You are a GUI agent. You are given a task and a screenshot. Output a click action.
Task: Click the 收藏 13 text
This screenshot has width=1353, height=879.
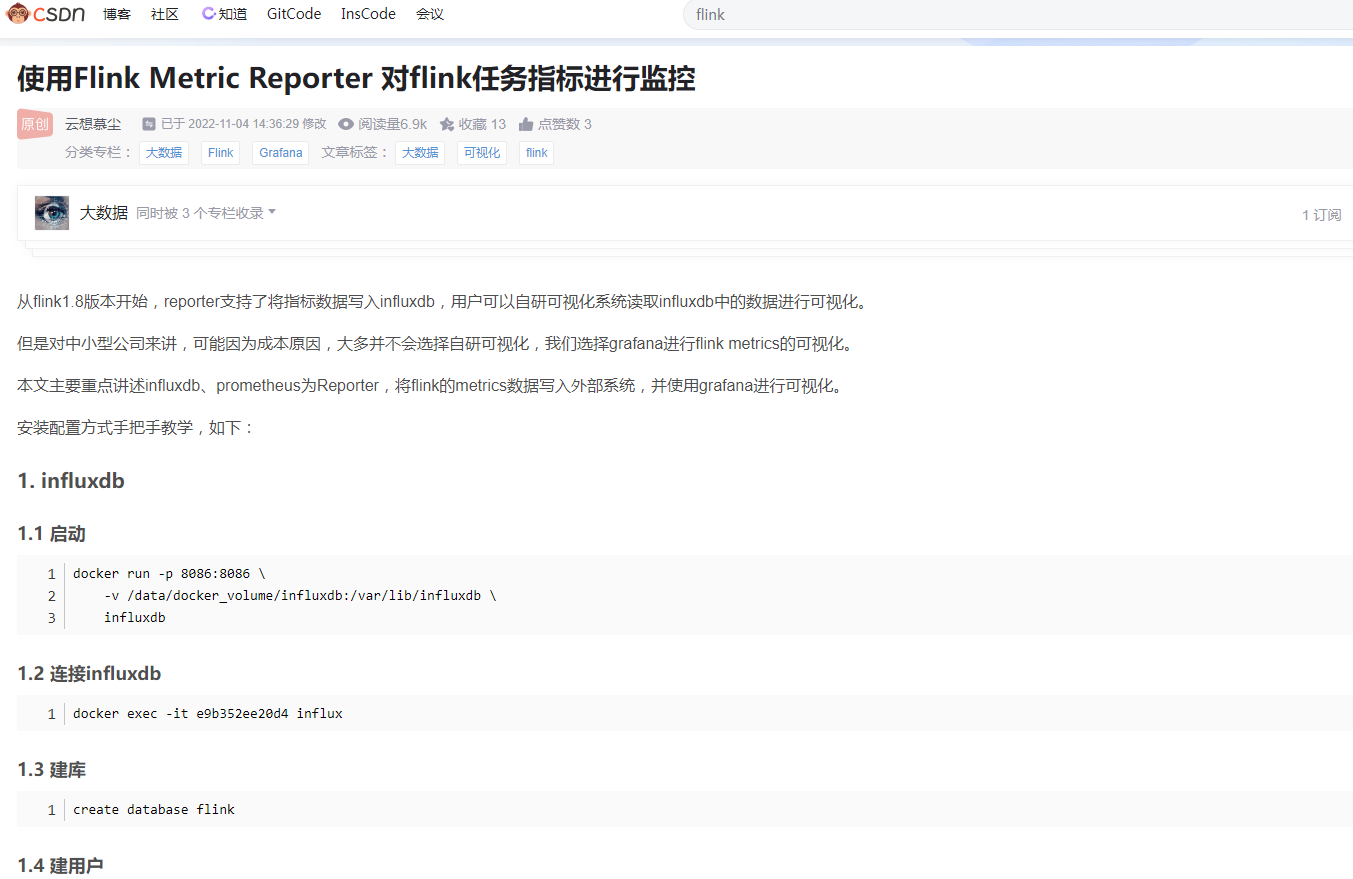482,124
